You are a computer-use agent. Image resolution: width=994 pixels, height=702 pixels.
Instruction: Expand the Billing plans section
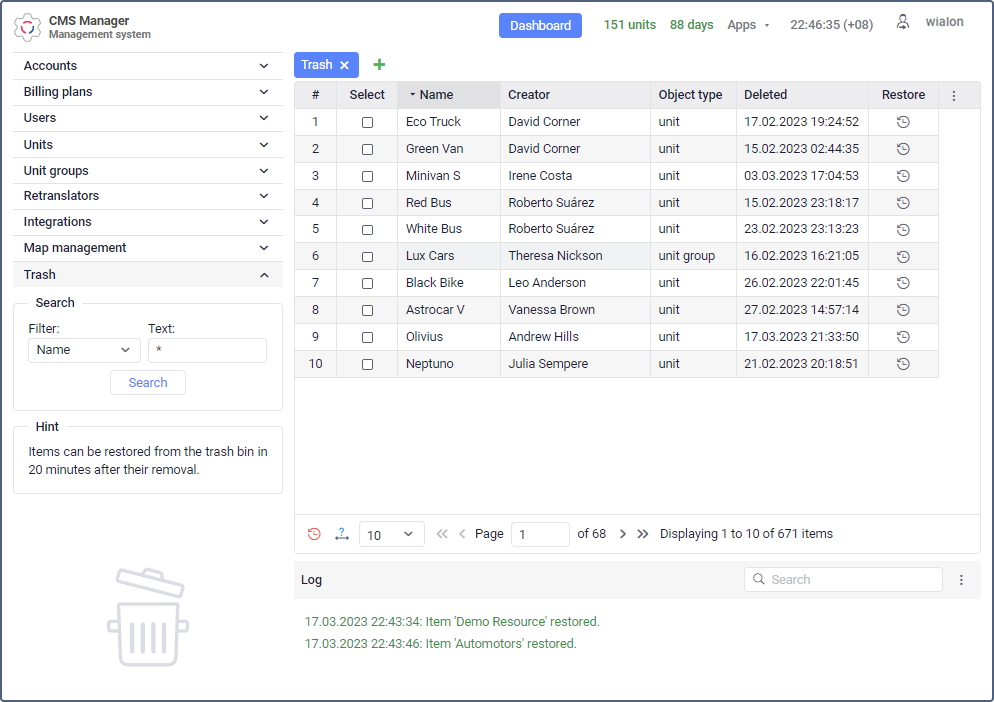(147, 92)
